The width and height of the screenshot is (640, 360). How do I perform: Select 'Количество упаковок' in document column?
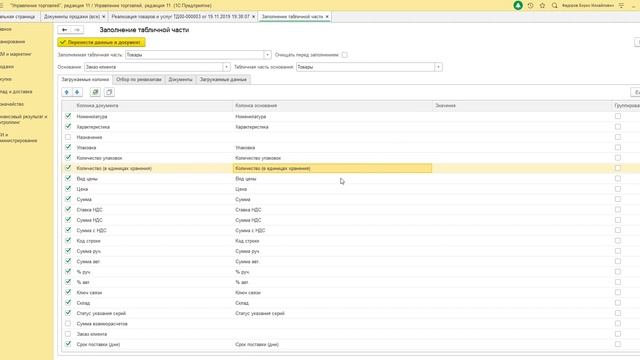(x=99, y=158)
